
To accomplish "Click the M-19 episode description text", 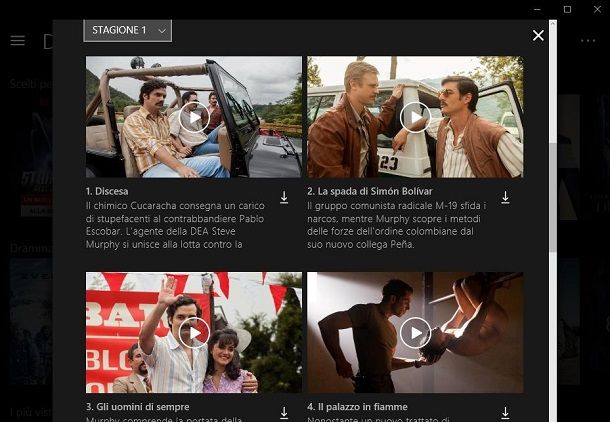I will click(397, 225).
